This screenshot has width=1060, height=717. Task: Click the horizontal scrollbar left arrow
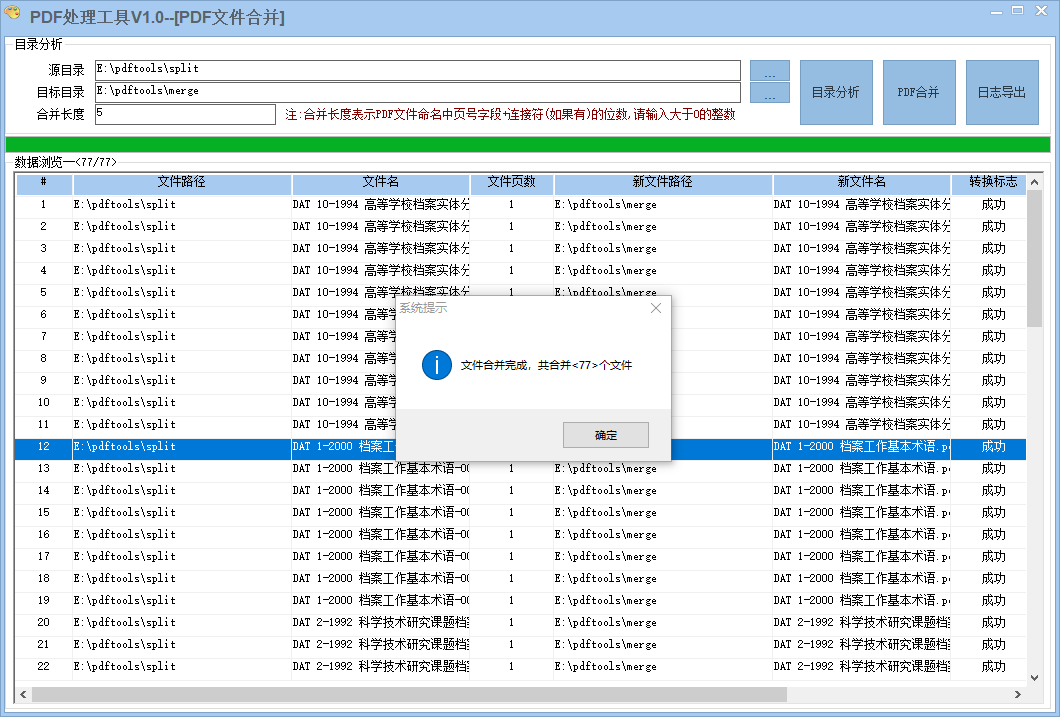(x=24, y=694)
